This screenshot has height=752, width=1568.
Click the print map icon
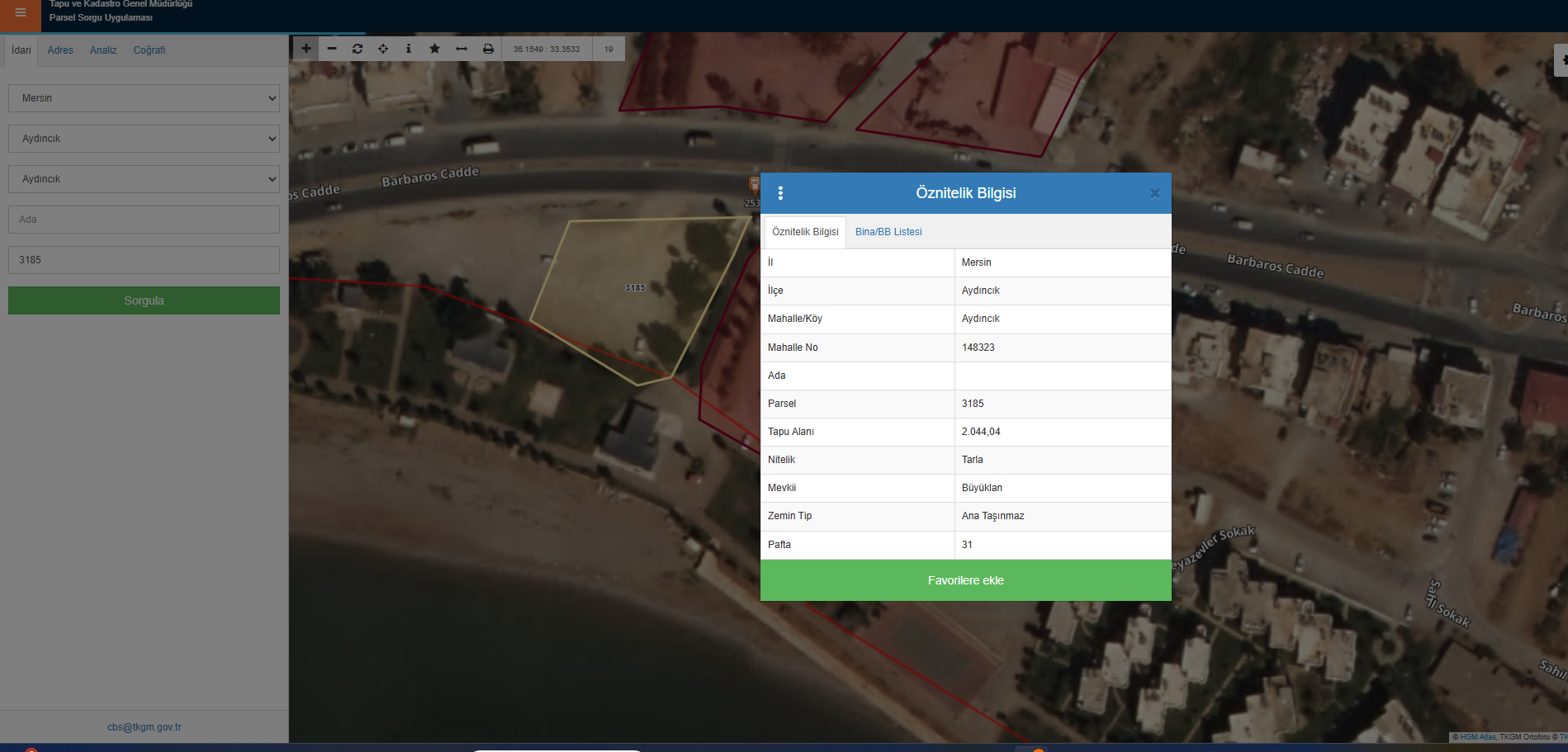(x=488, y=49)
